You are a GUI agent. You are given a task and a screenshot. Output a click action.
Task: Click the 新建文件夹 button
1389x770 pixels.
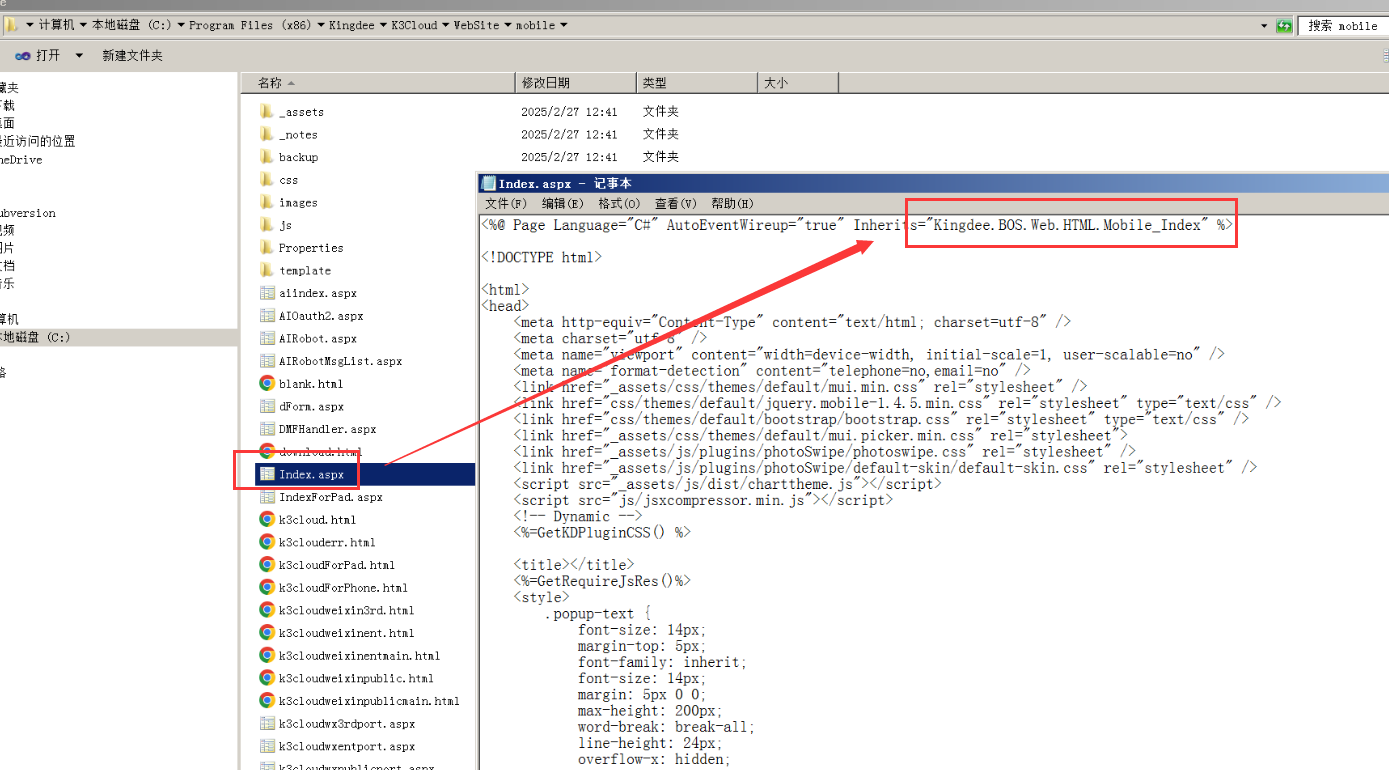click(132, 56)
